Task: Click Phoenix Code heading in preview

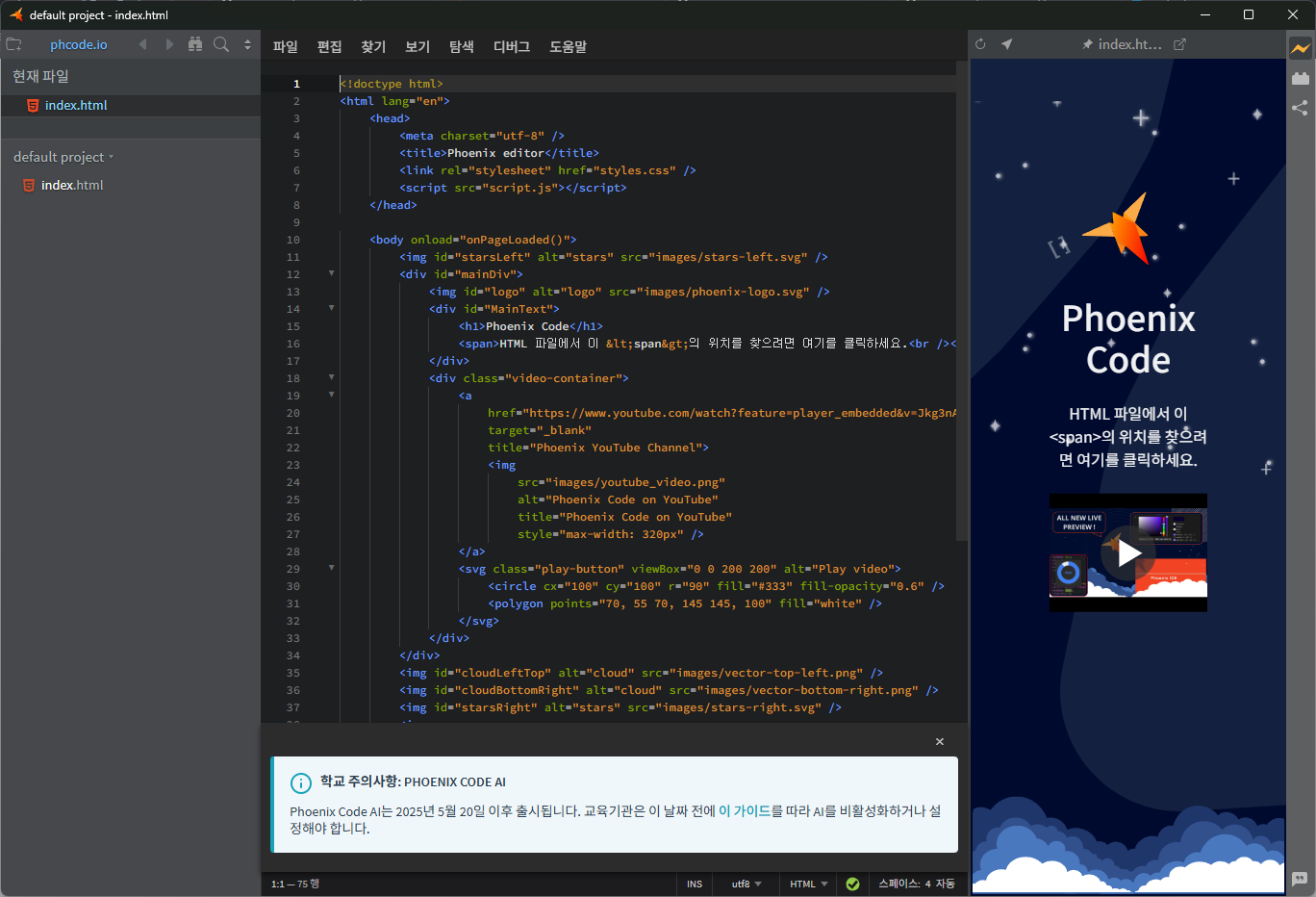Action: coord(1128,339)
